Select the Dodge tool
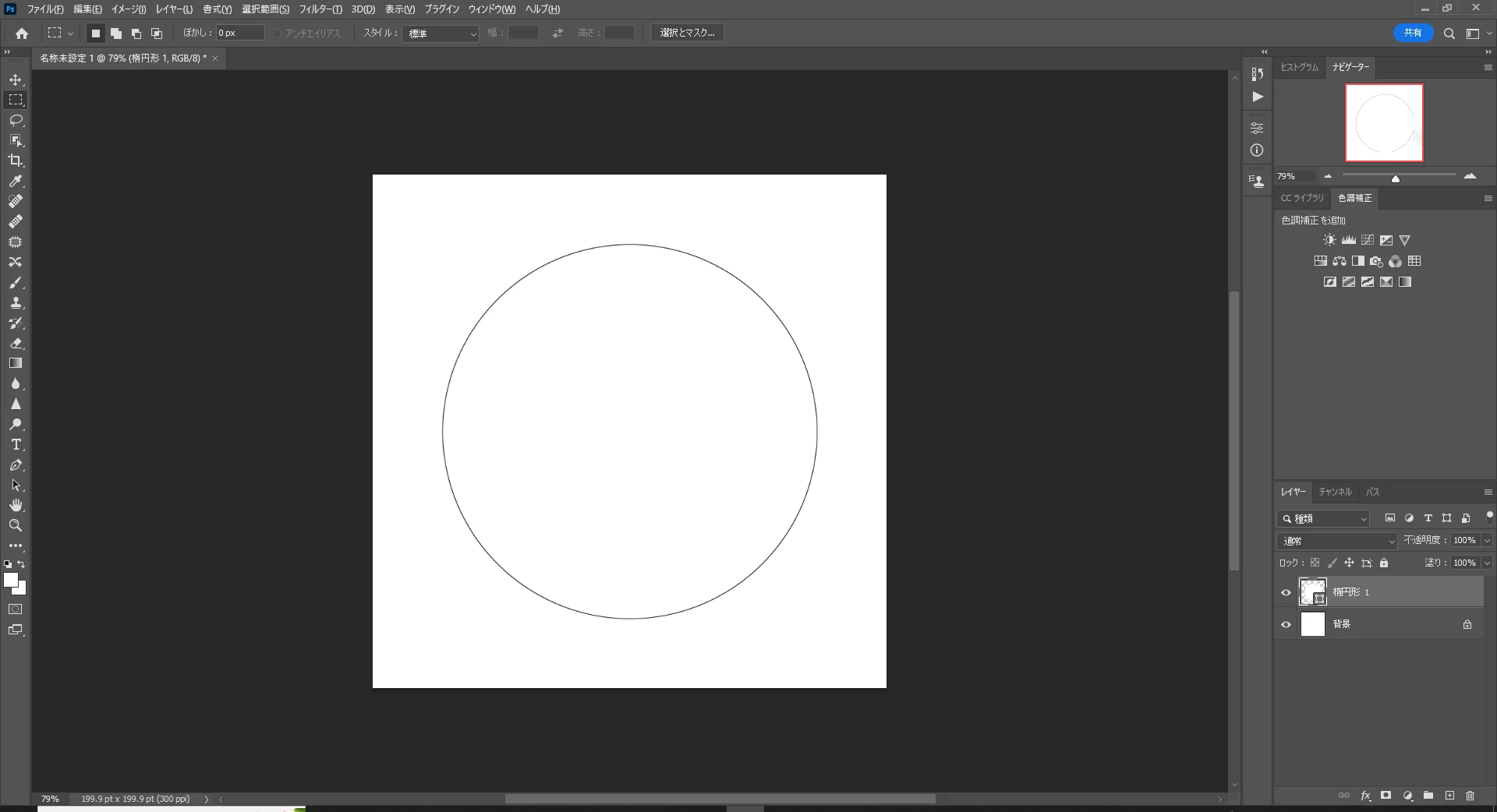 click(16, 424)
